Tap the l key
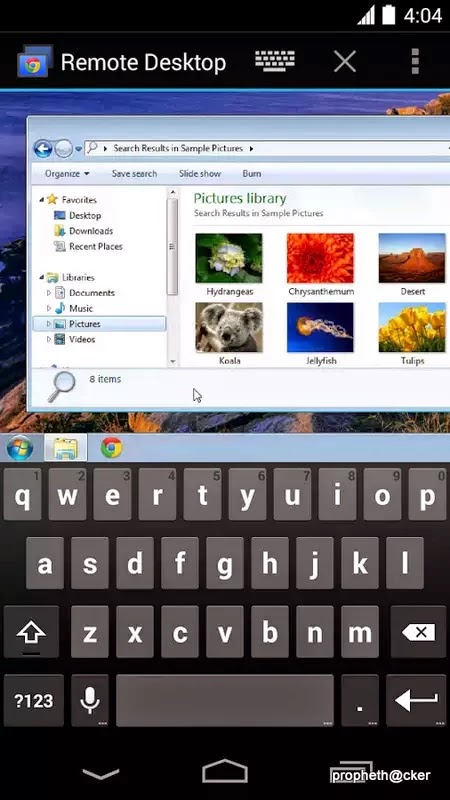Screen dimensions: 450x800 click(x=405, y=563)
